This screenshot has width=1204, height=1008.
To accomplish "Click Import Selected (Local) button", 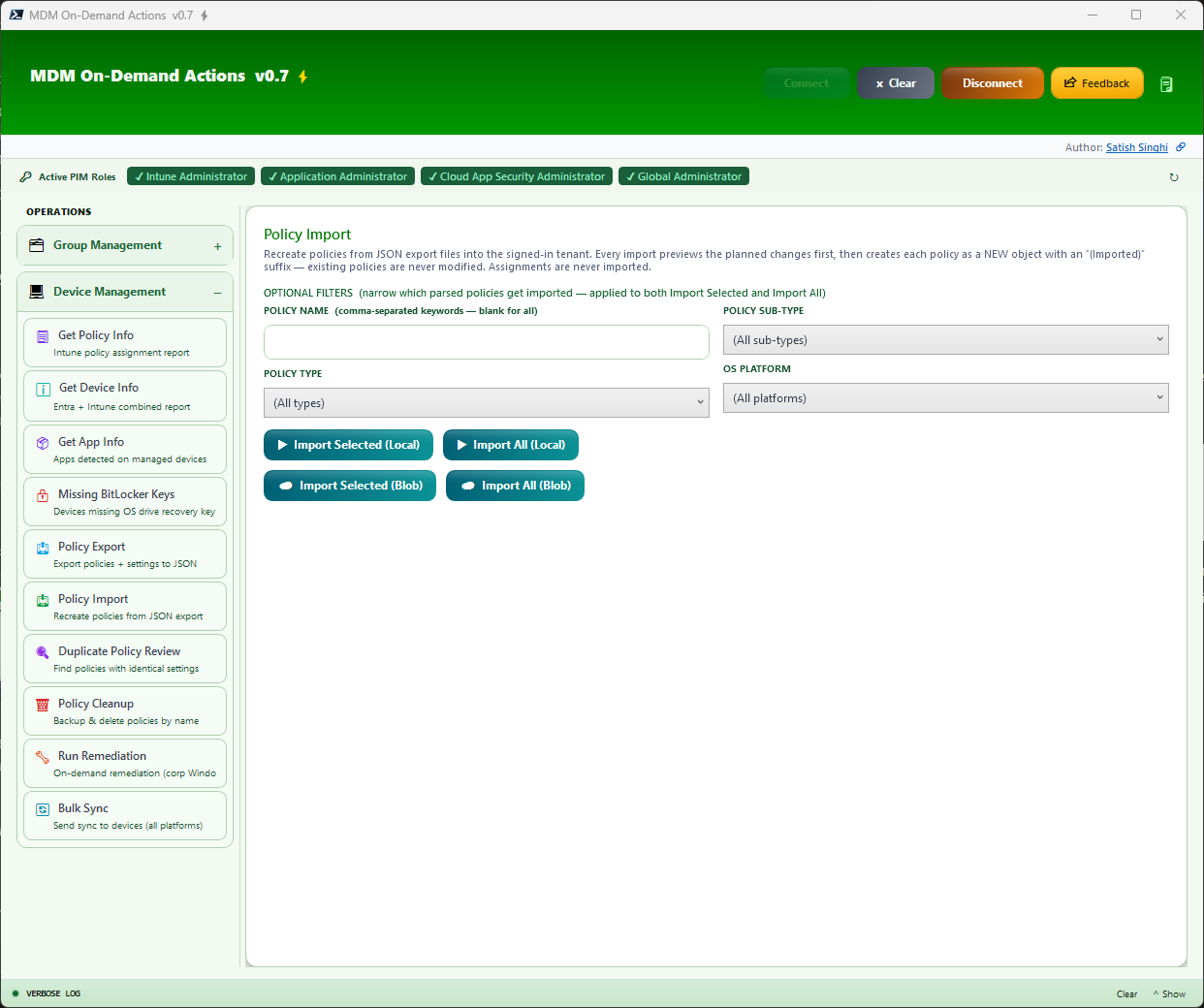I will [x=348, y=445].
